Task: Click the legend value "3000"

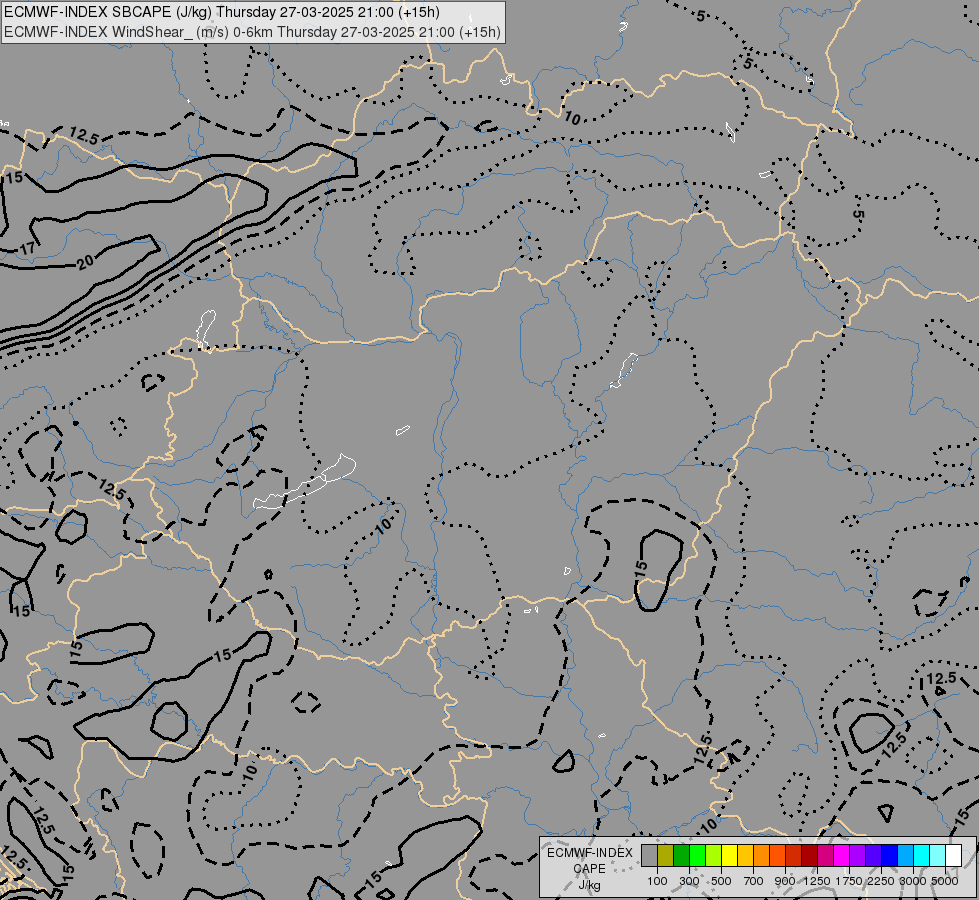Action: pos(913,881)
